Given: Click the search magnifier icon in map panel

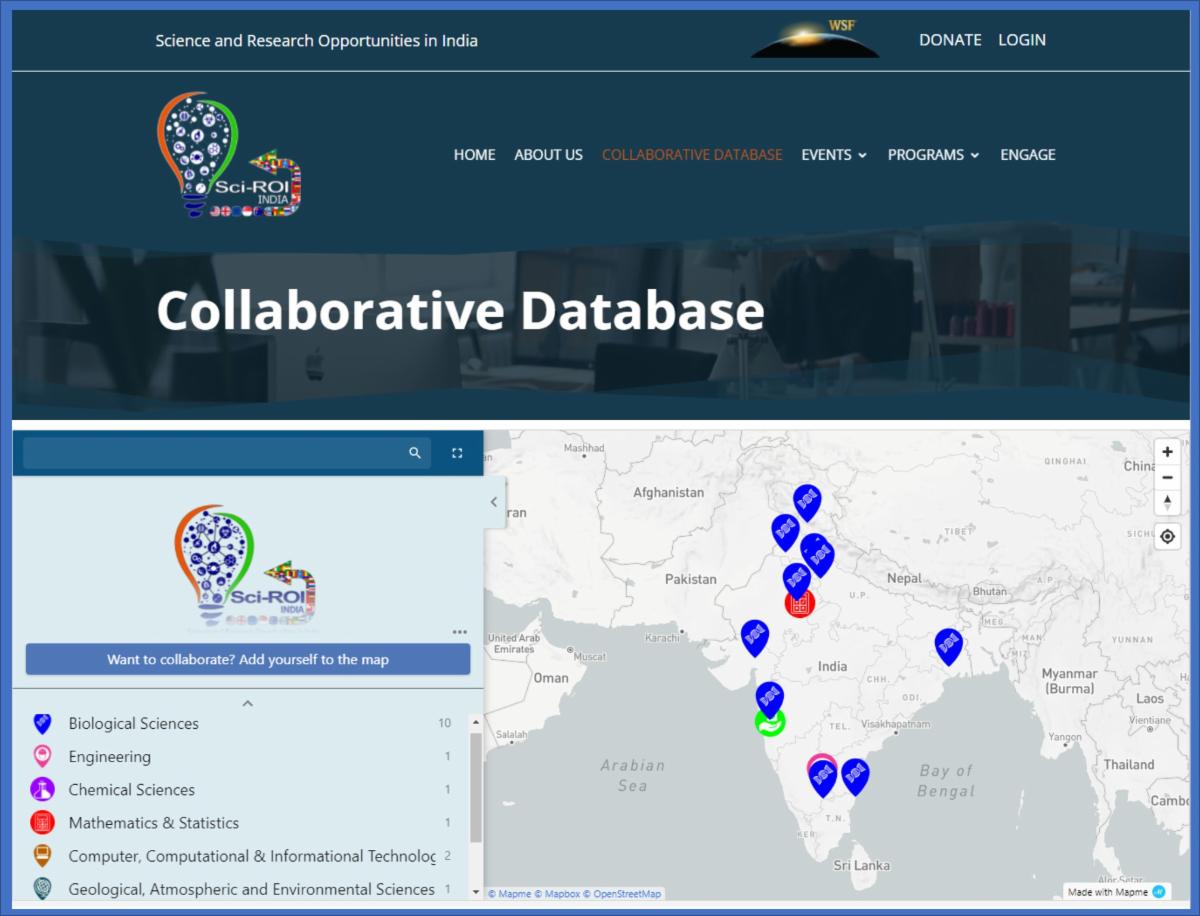Looking at the screenshot, I should point(415,453).
